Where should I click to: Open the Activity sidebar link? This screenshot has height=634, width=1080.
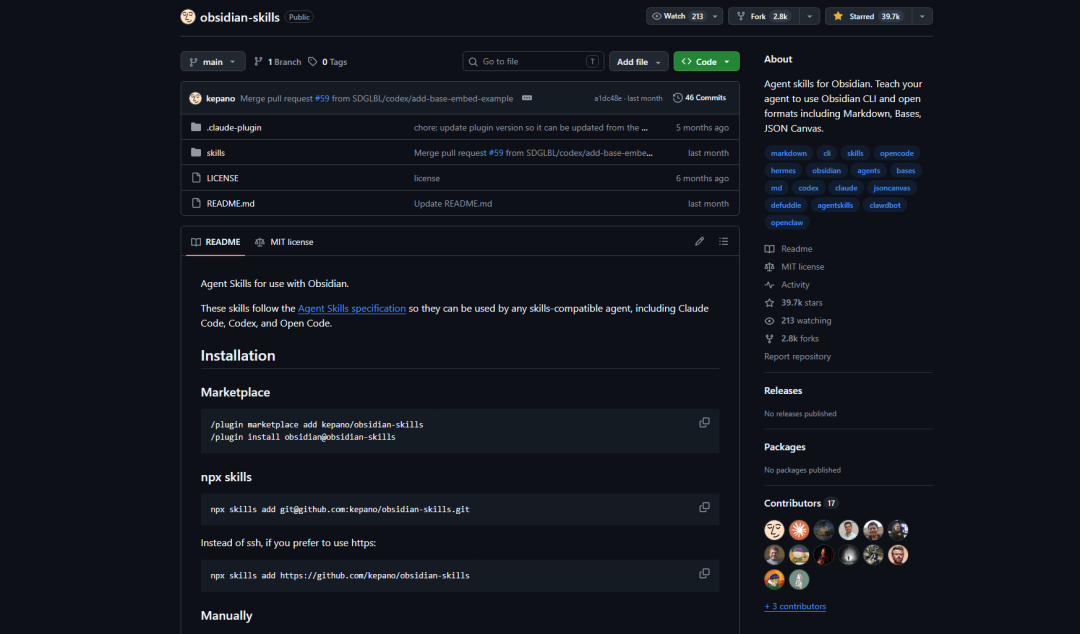pos(787,285)
